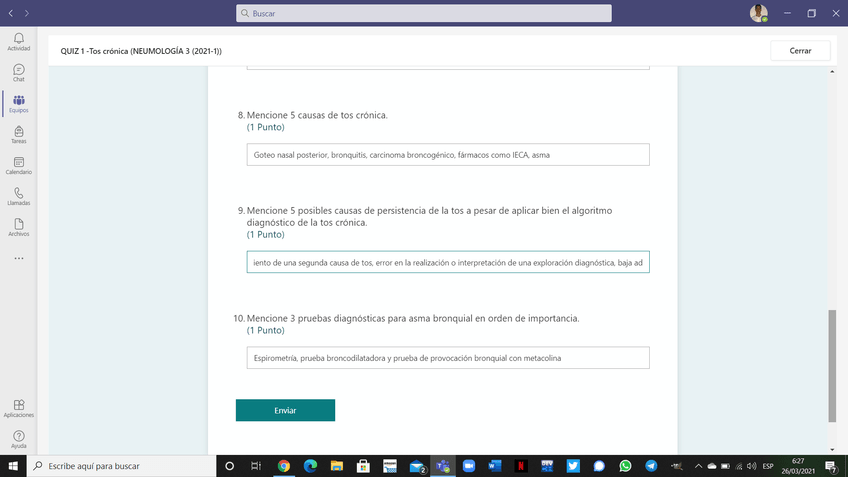Show more apps via the ellipsis
The width and height of the screenshot is (848, 477).
click(18, 259)
